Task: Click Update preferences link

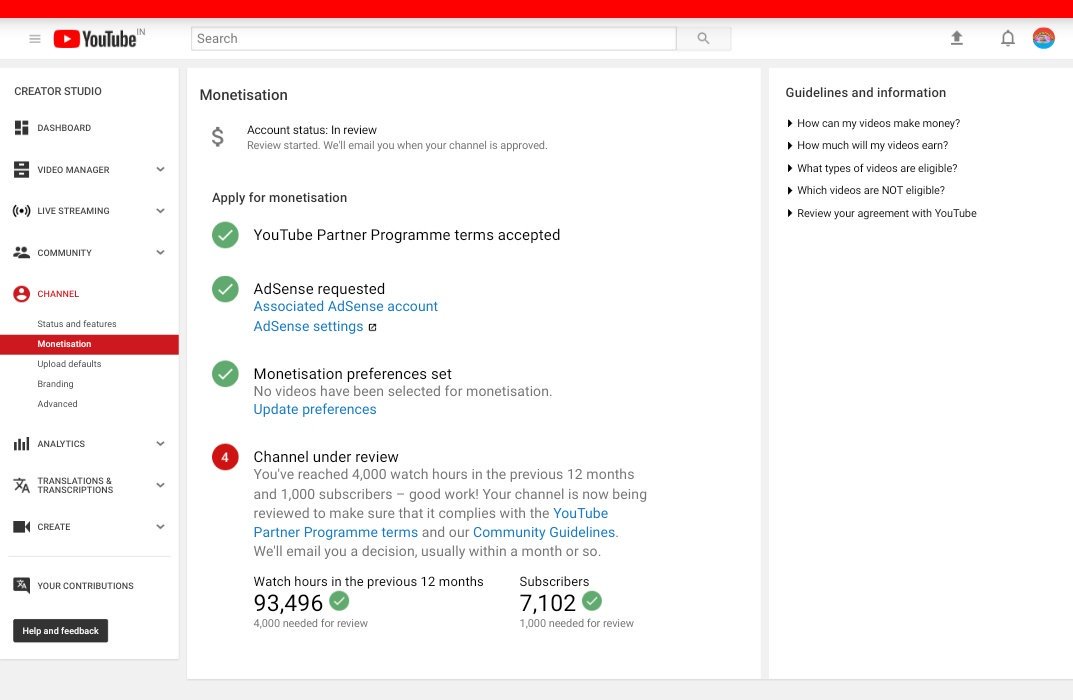Action: pos(315,409)
